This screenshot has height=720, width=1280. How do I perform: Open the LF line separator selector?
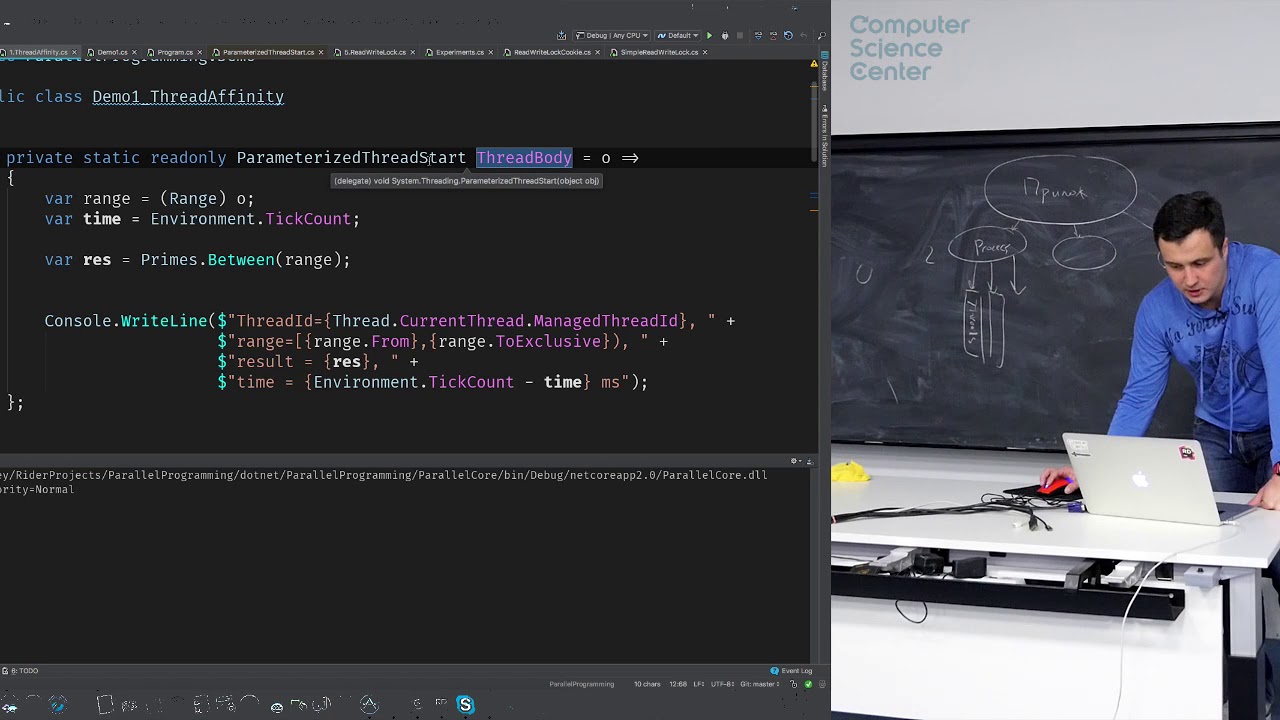pyautogui.click(x=699, y=684)
